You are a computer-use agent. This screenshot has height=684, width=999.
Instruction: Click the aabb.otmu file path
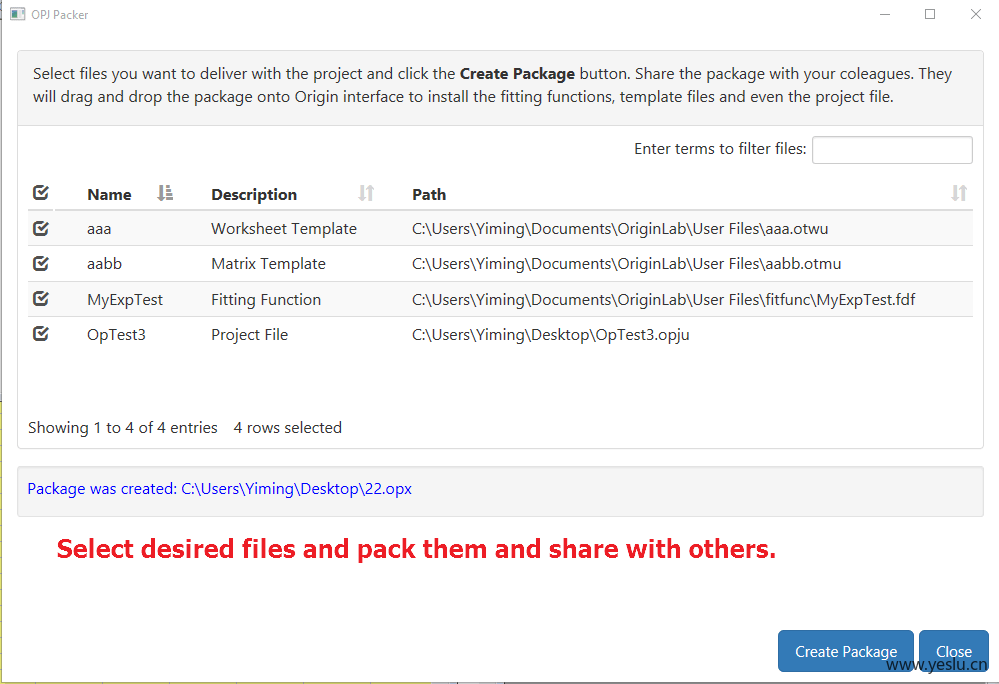[x=626, y=264]
